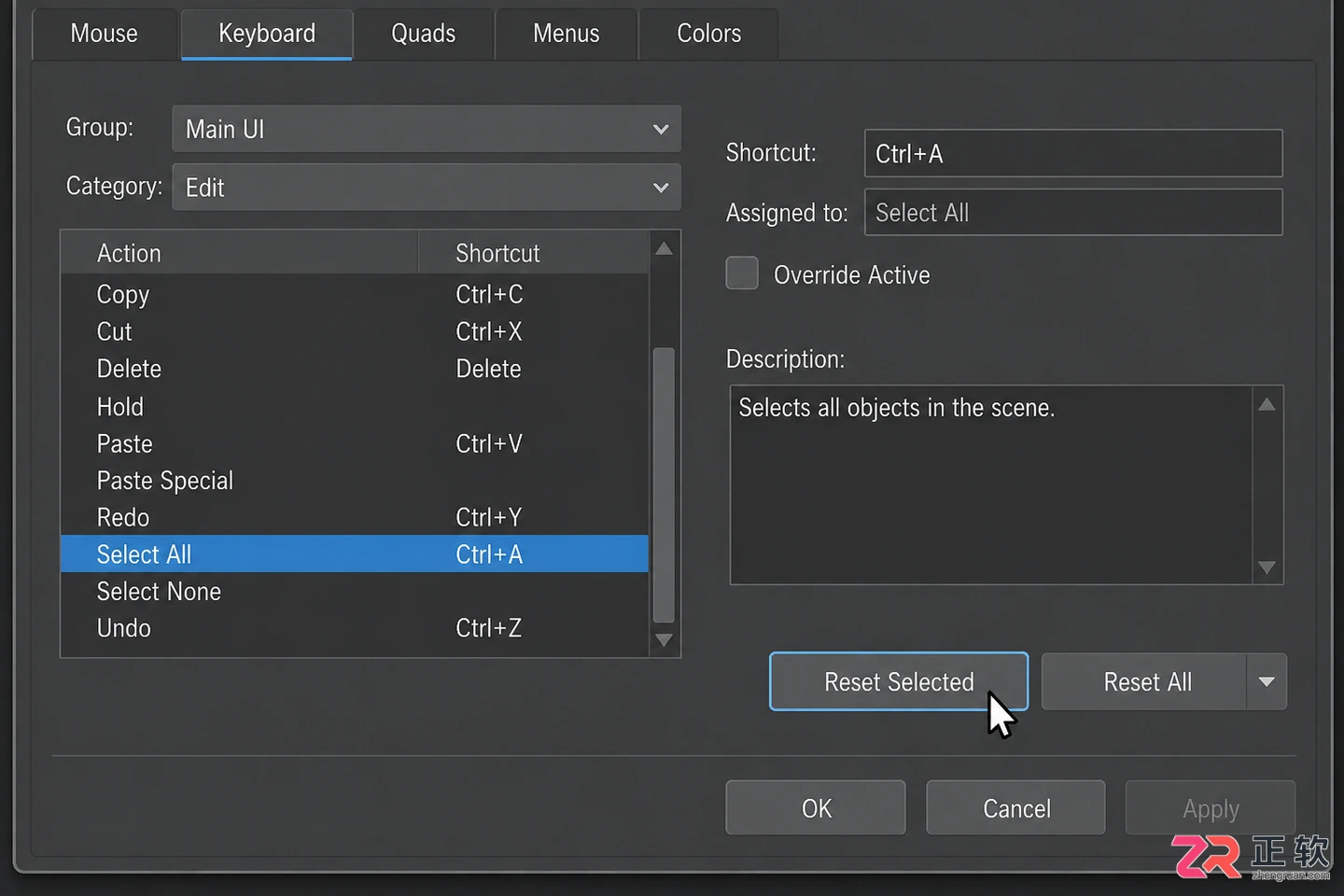Select the Menus tab
Viewport: 1344px width, 896px height.
(x=567, y=34)
